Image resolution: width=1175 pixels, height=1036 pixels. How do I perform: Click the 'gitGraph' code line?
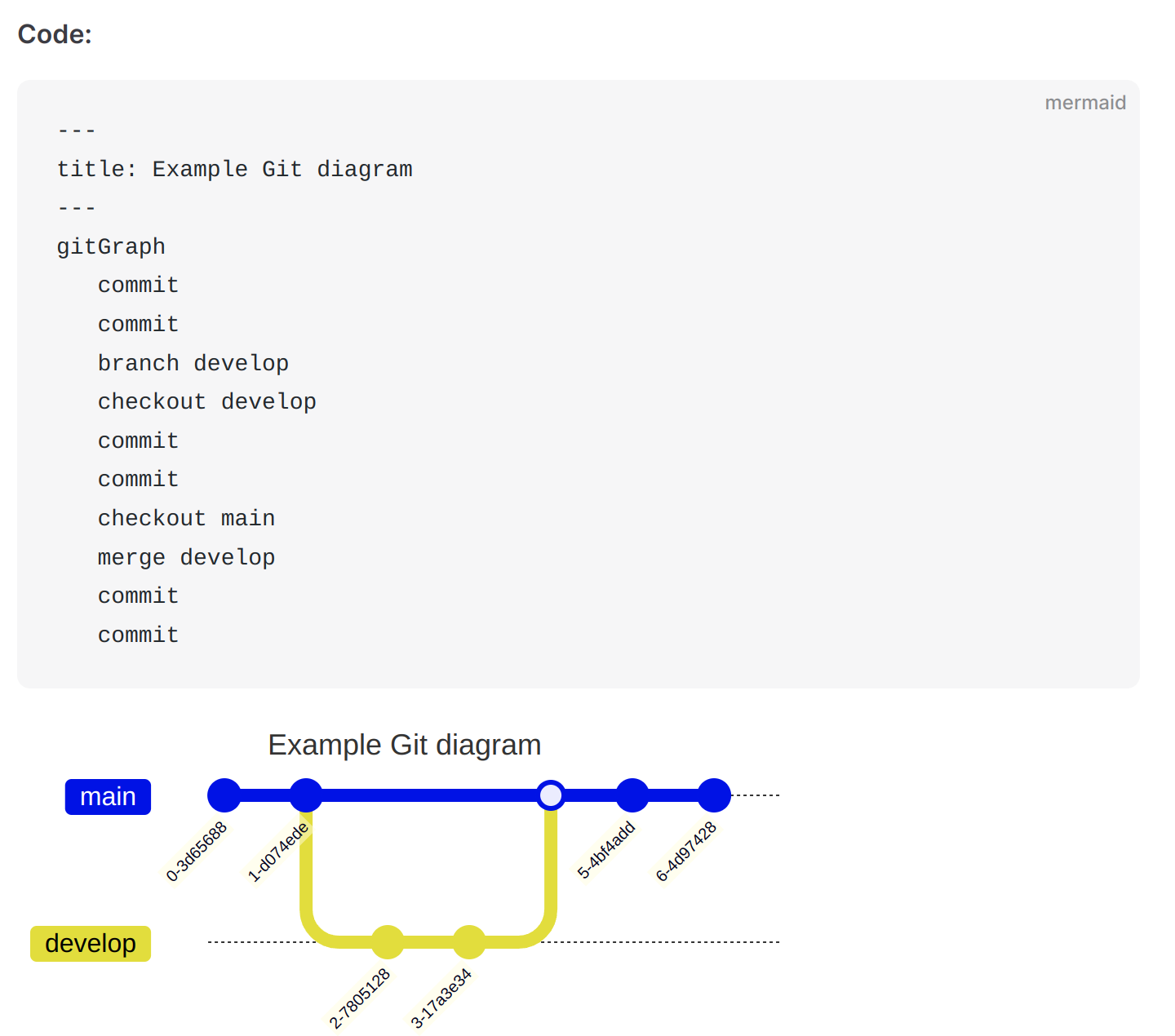[x=111, y=246]
